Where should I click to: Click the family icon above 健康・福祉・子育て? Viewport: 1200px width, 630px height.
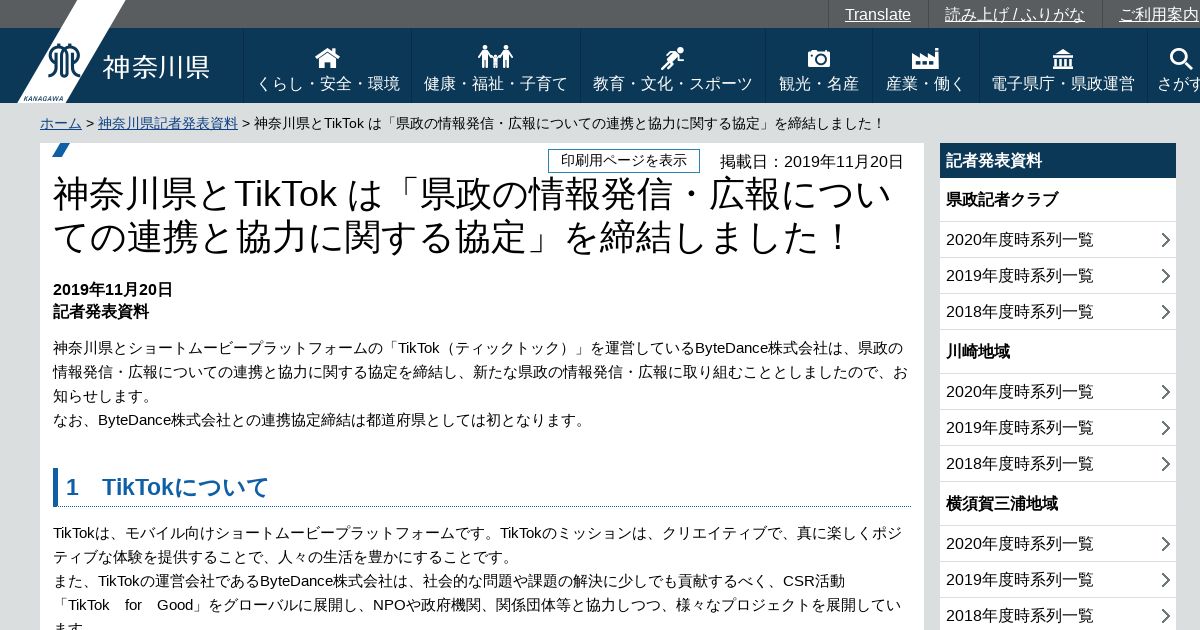point(495,57)
